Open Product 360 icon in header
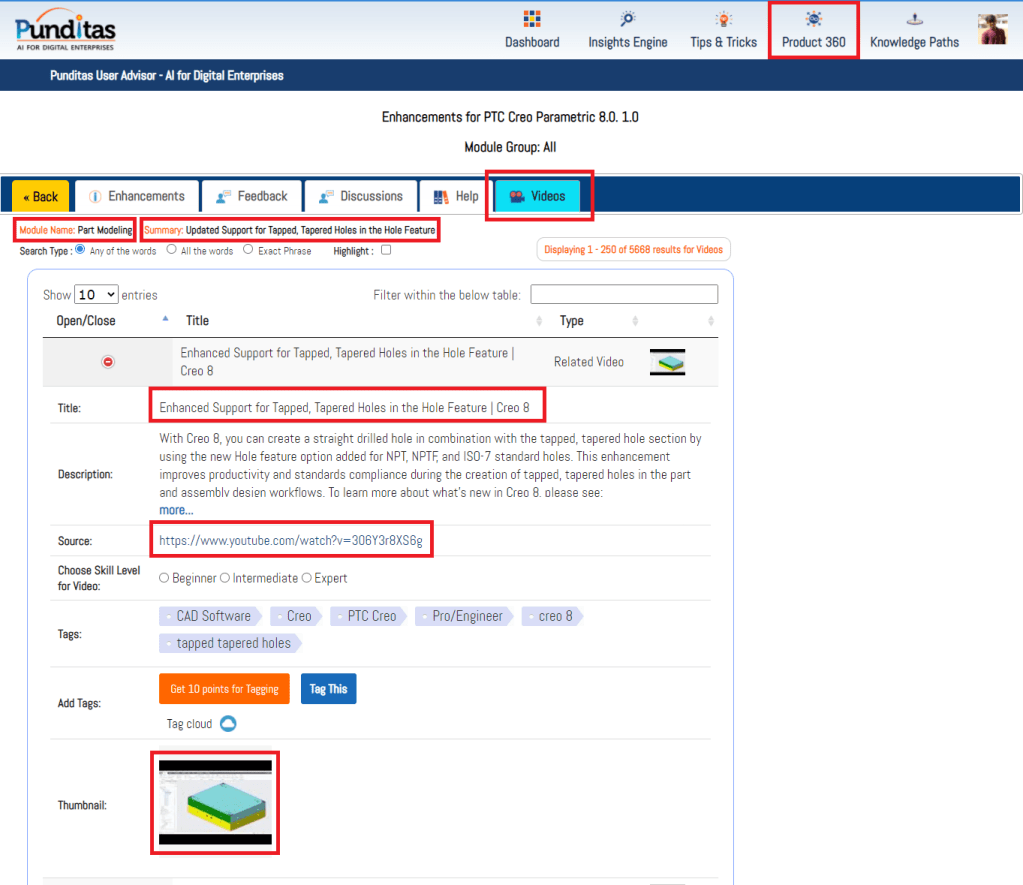 [x=813, y=19]
